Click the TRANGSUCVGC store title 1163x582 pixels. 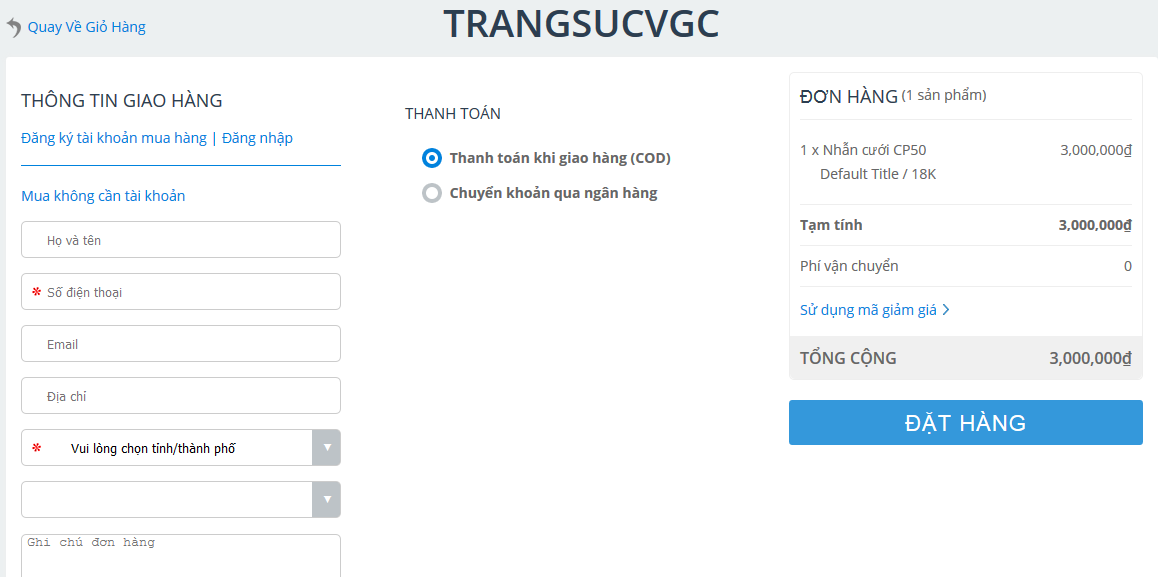[x=582, y=24]
